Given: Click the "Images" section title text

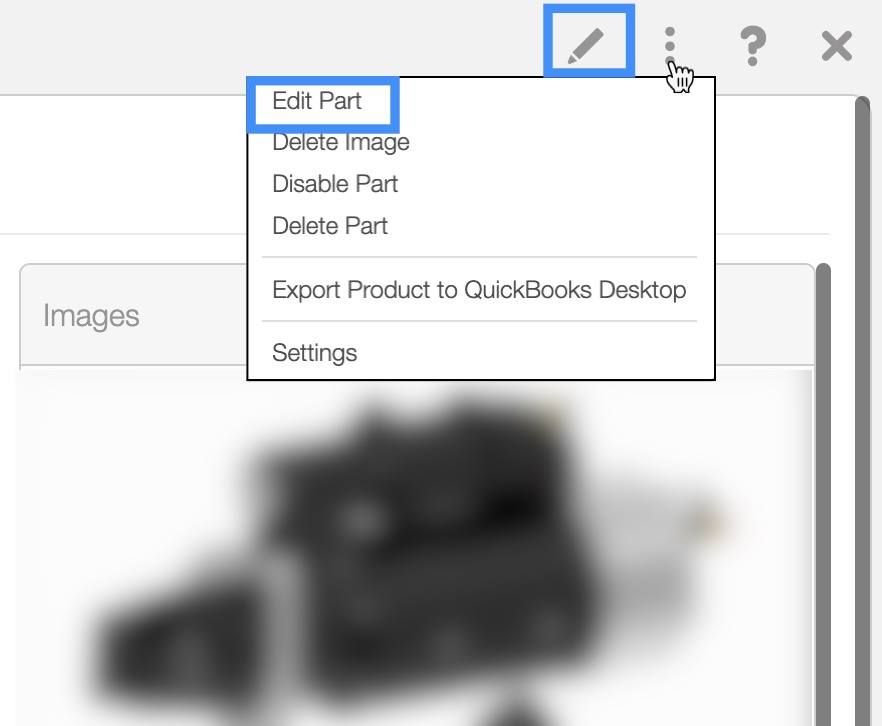Looking at the screenshot, I should [91, 316].
